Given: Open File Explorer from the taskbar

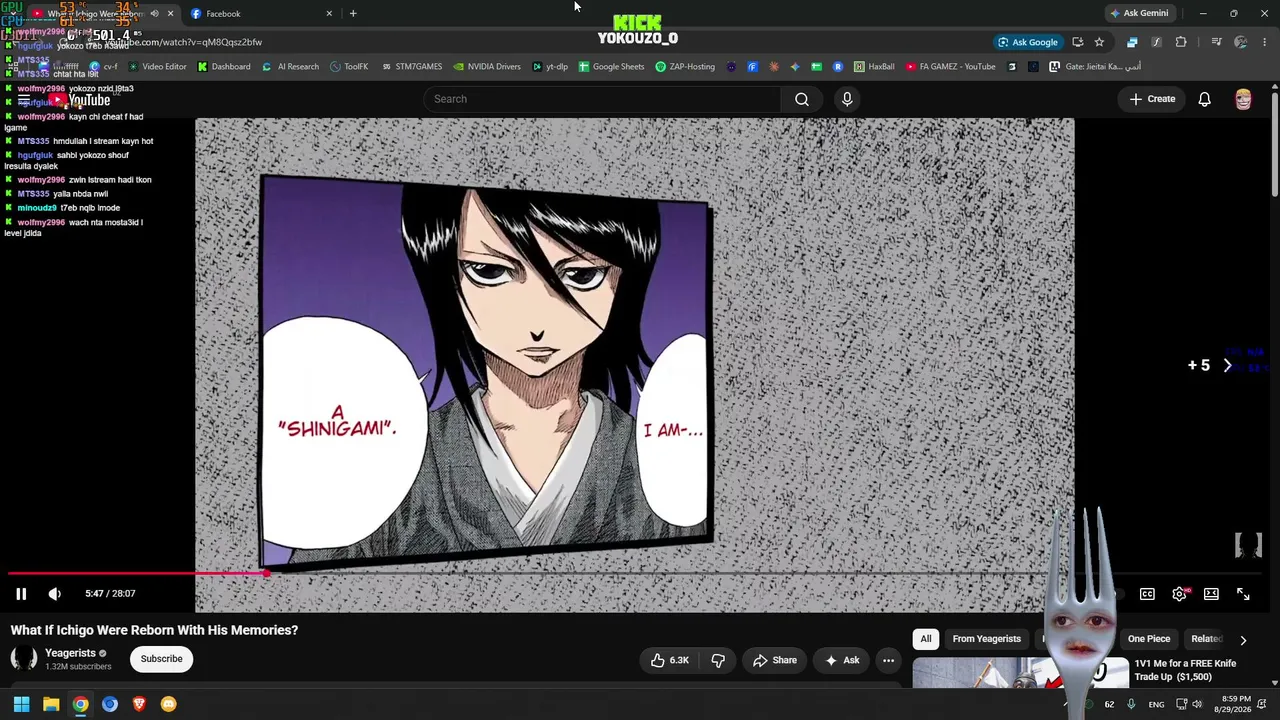Looking at the screenshot, I should coord(51,704).
